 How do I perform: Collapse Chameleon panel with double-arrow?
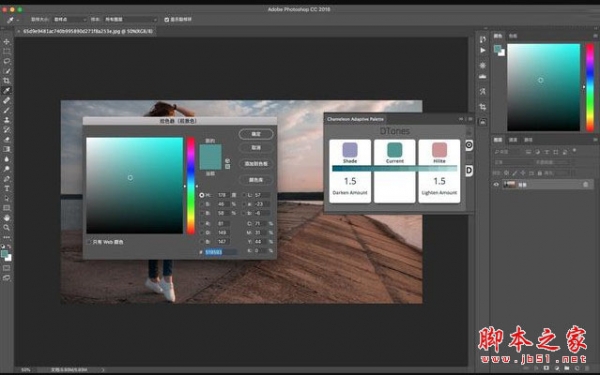point(461,119)
